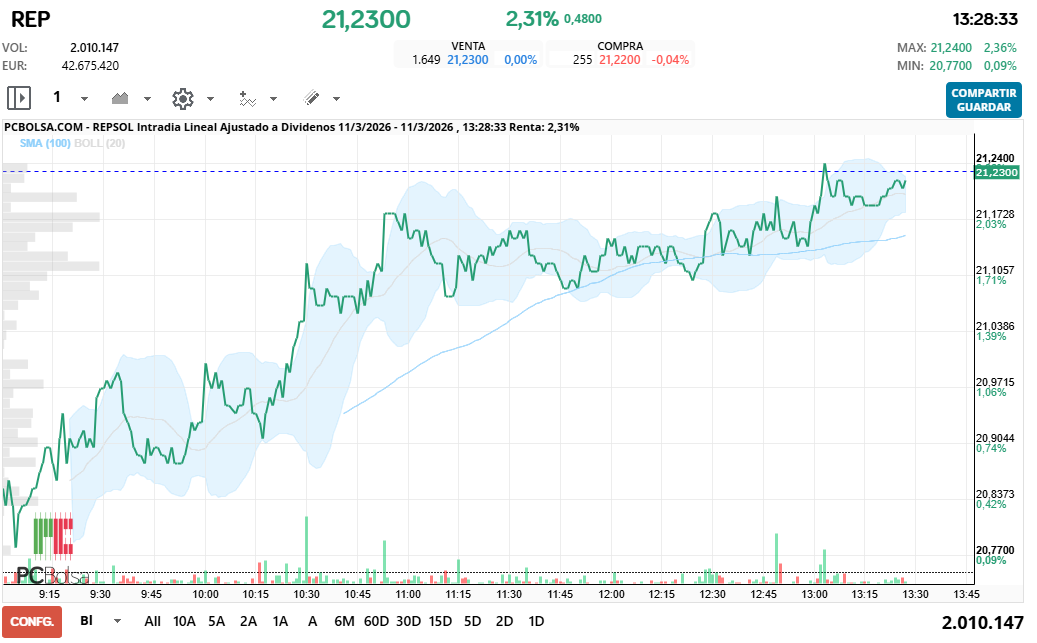
Task: Toggle the sidebar panel icon
Action: (17, 98)
